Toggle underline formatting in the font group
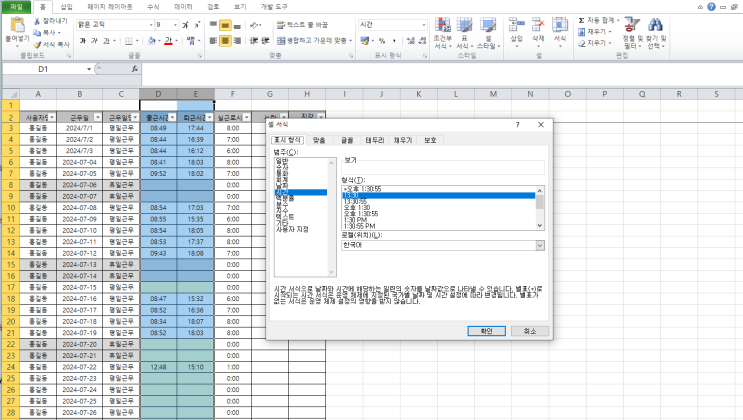The height and width of the screenshot is (420, 743). pos(108,41)
